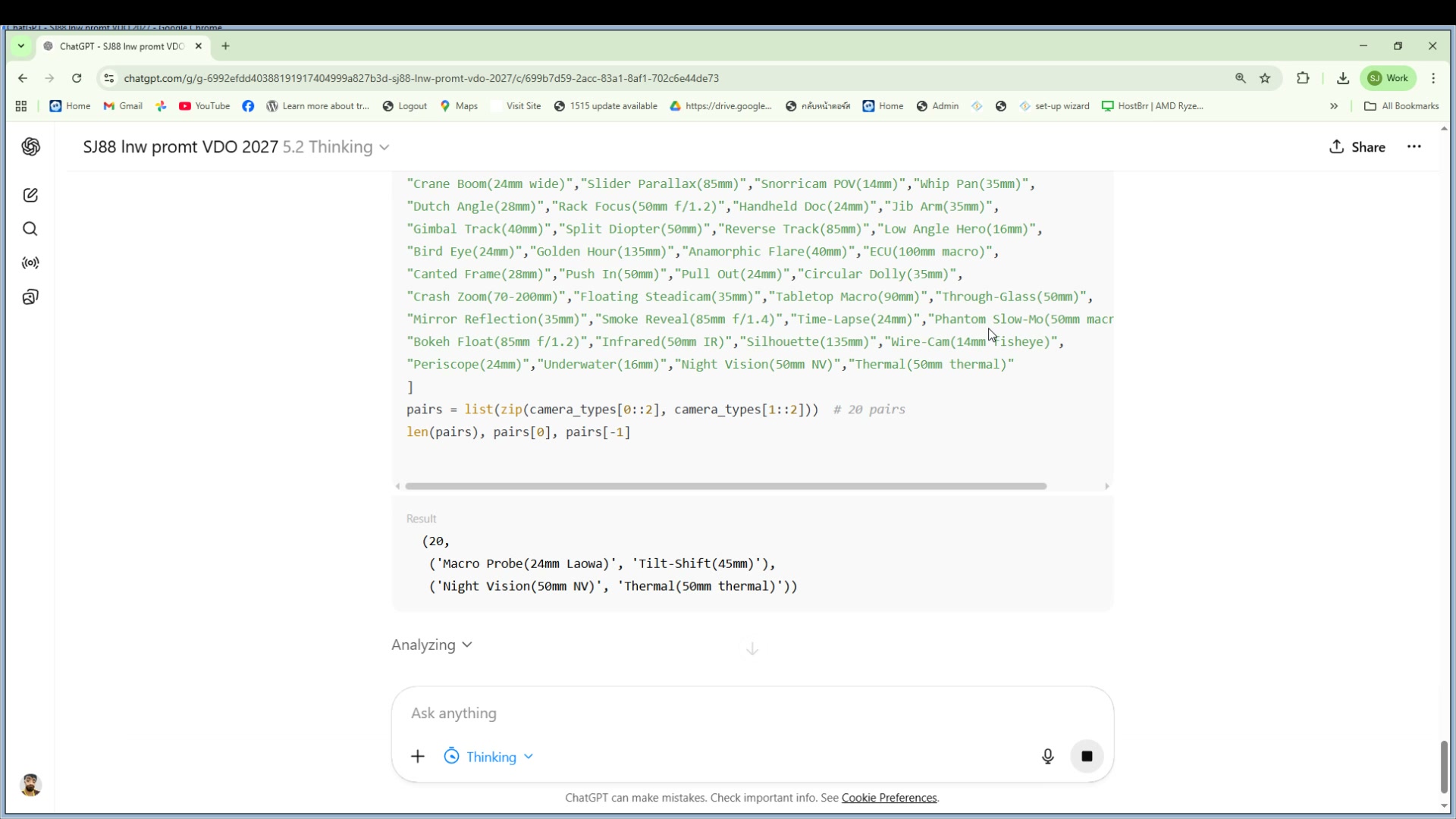Screen dimensions: 1456x819
Task: Open the All Bookmarks folder
Action: coord(1401,106)
